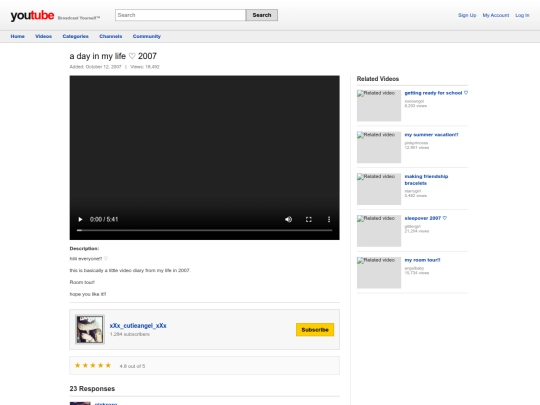This screenshot has width=540, height=405.
Task: Open the Sign Up link
Action: pos(467,15)
